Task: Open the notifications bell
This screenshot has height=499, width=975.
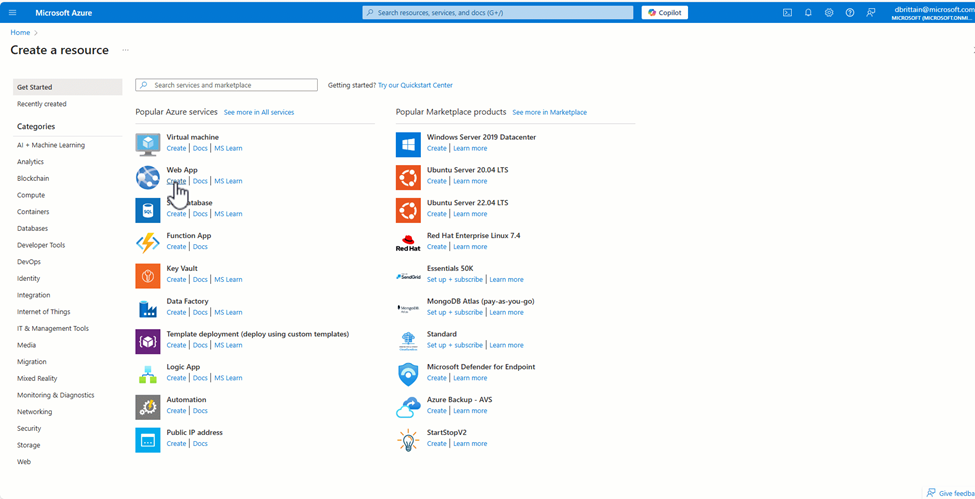Action: pyautogui.click(x=808, y=12)
